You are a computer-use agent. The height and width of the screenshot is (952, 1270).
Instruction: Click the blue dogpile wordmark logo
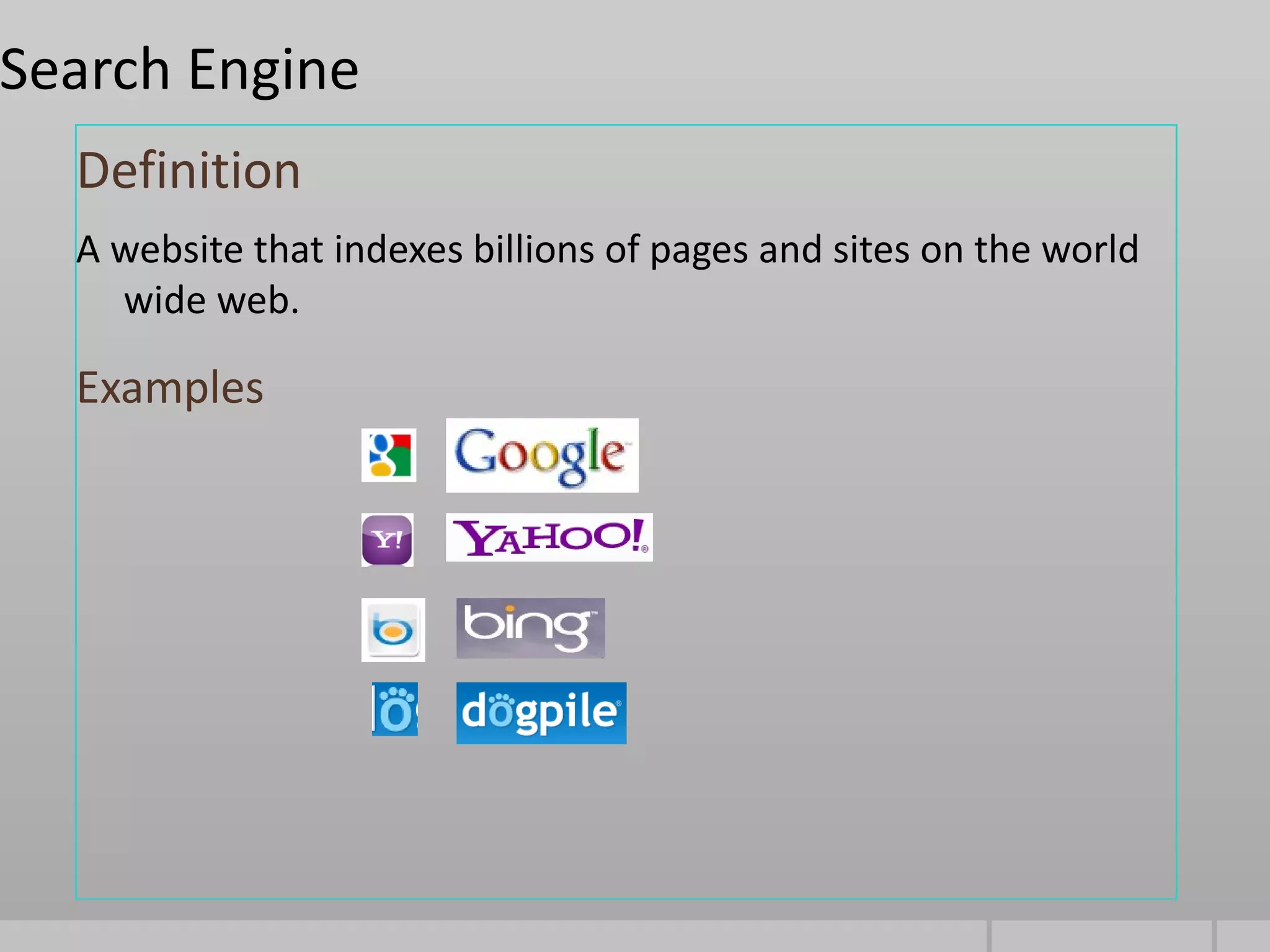541,713
